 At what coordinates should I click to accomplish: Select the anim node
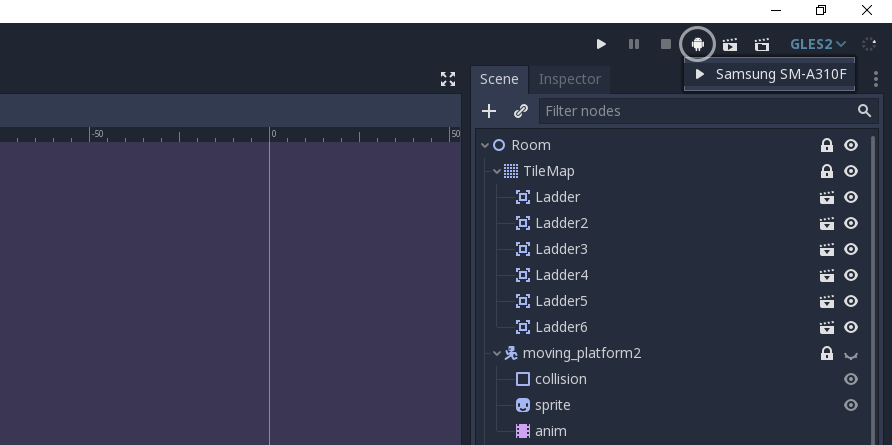click(551, 431)
